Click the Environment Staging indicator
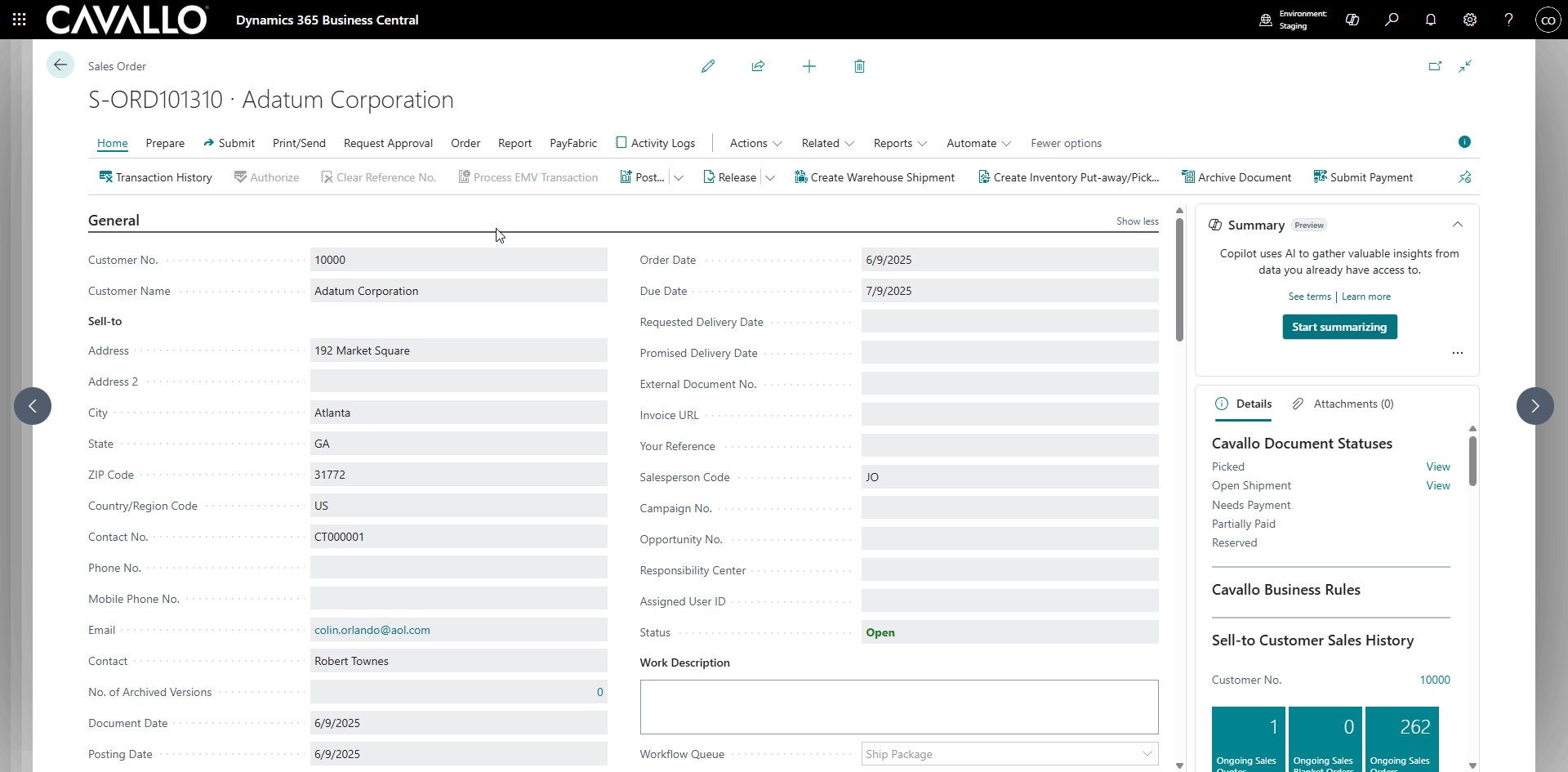This screenshot has height=772, width=1568. click(1294, 20)
